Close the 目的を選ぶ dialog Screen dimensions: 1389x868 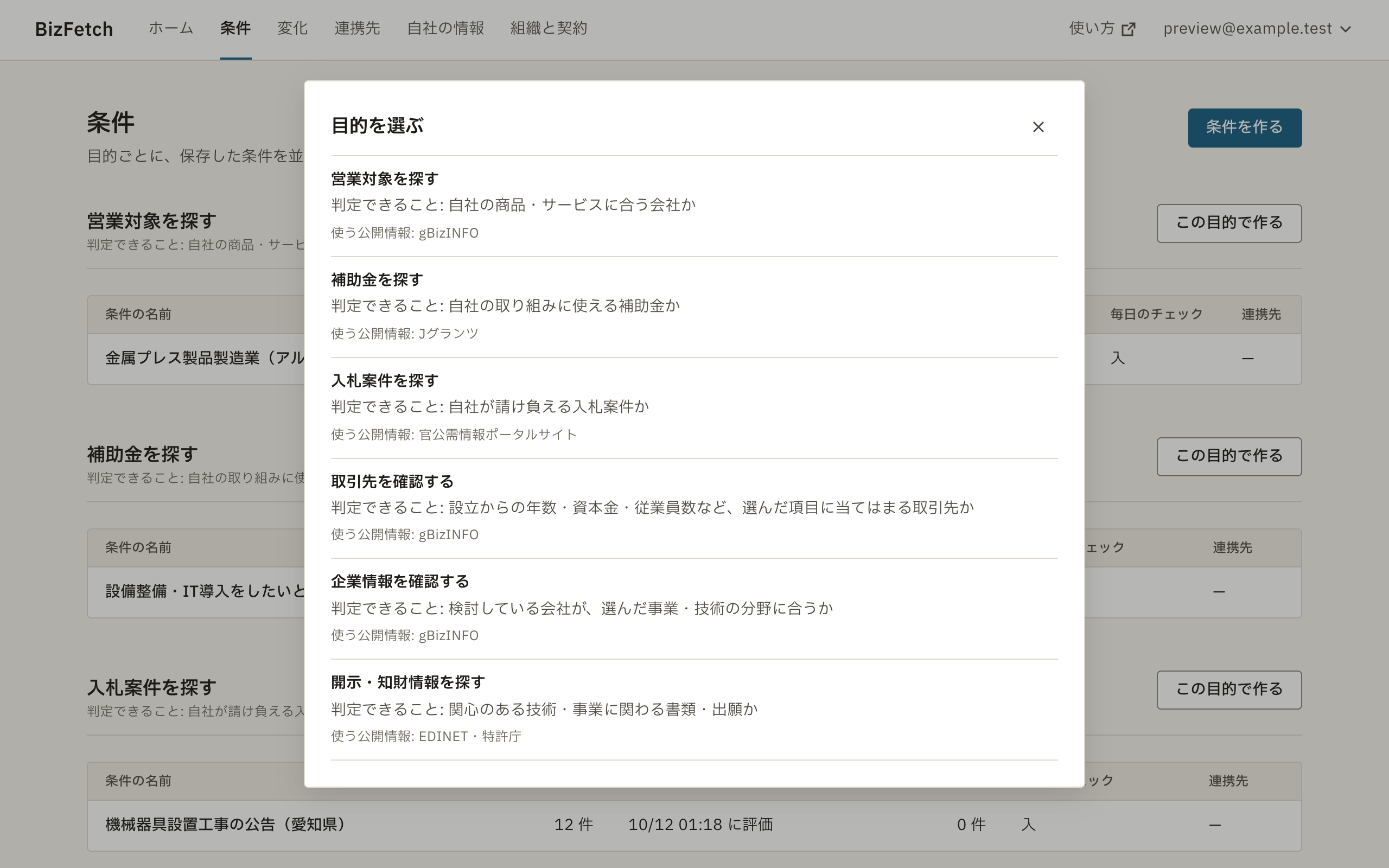click(1038, 127)
